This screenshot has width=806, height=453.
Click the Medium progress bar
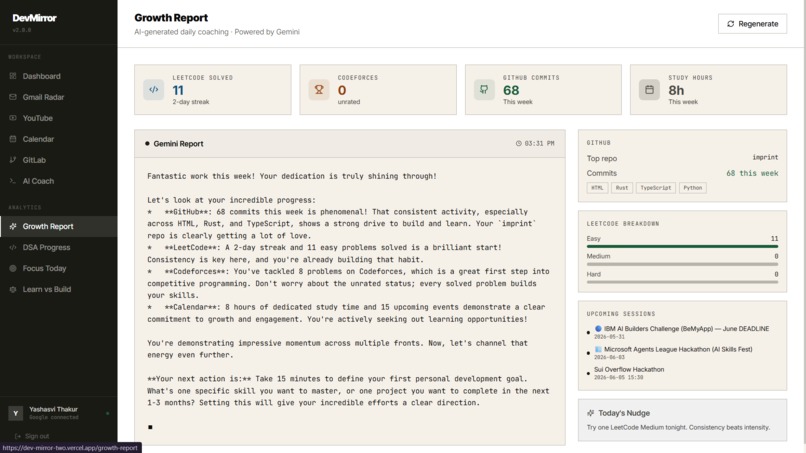pyautogui.click(x=682, y=264)
